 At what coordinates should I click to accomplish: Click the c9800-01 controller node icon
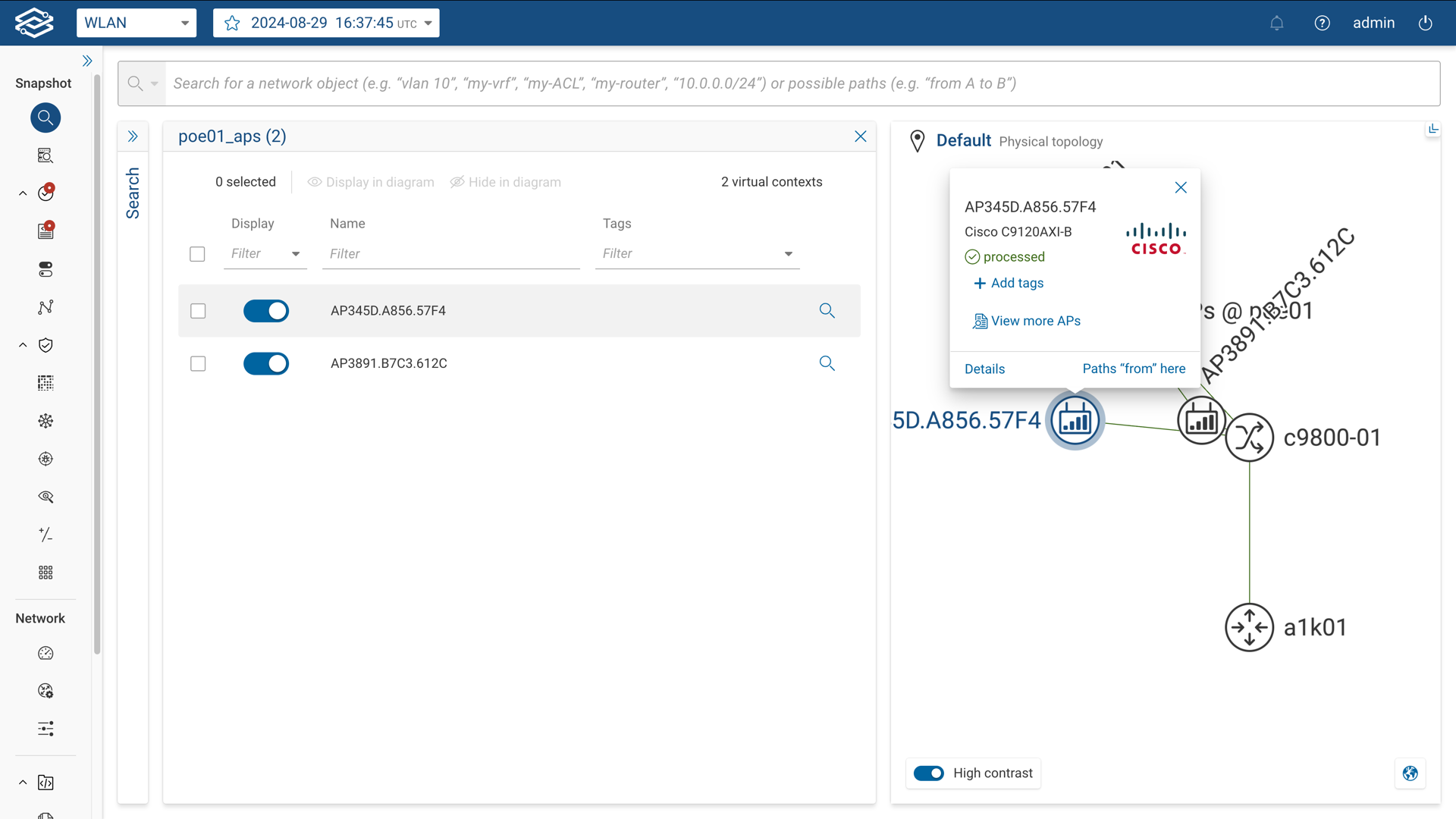1249,438
